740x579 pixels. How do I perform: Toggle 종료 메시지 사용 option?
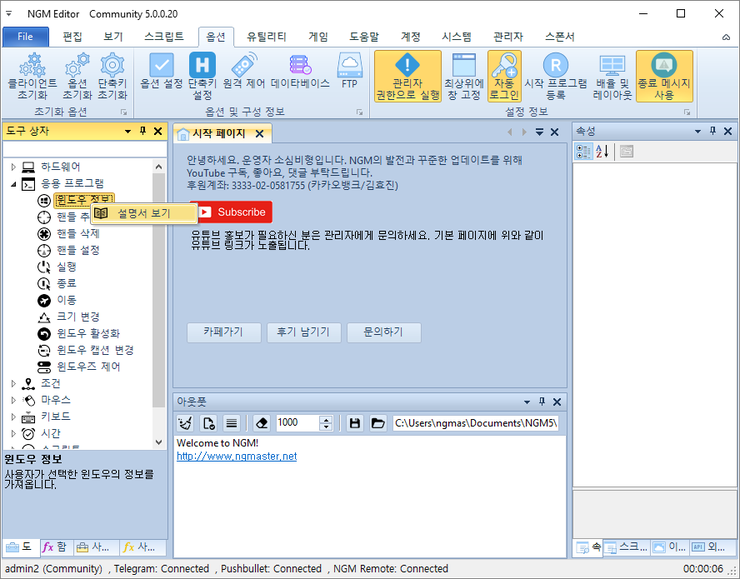(664, 76)
